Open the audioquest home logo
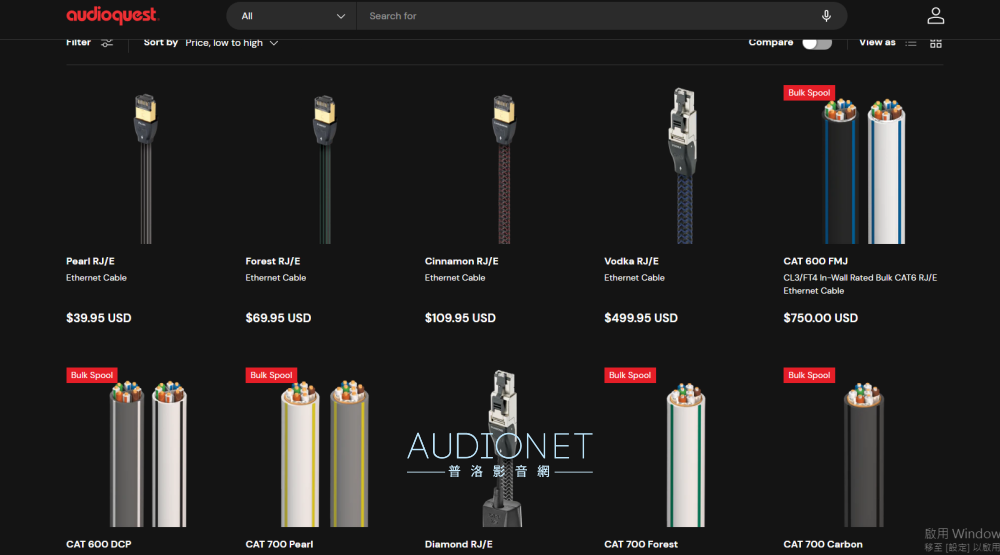This screenshot has width=1000, height=555. click(x=113, y=15)
